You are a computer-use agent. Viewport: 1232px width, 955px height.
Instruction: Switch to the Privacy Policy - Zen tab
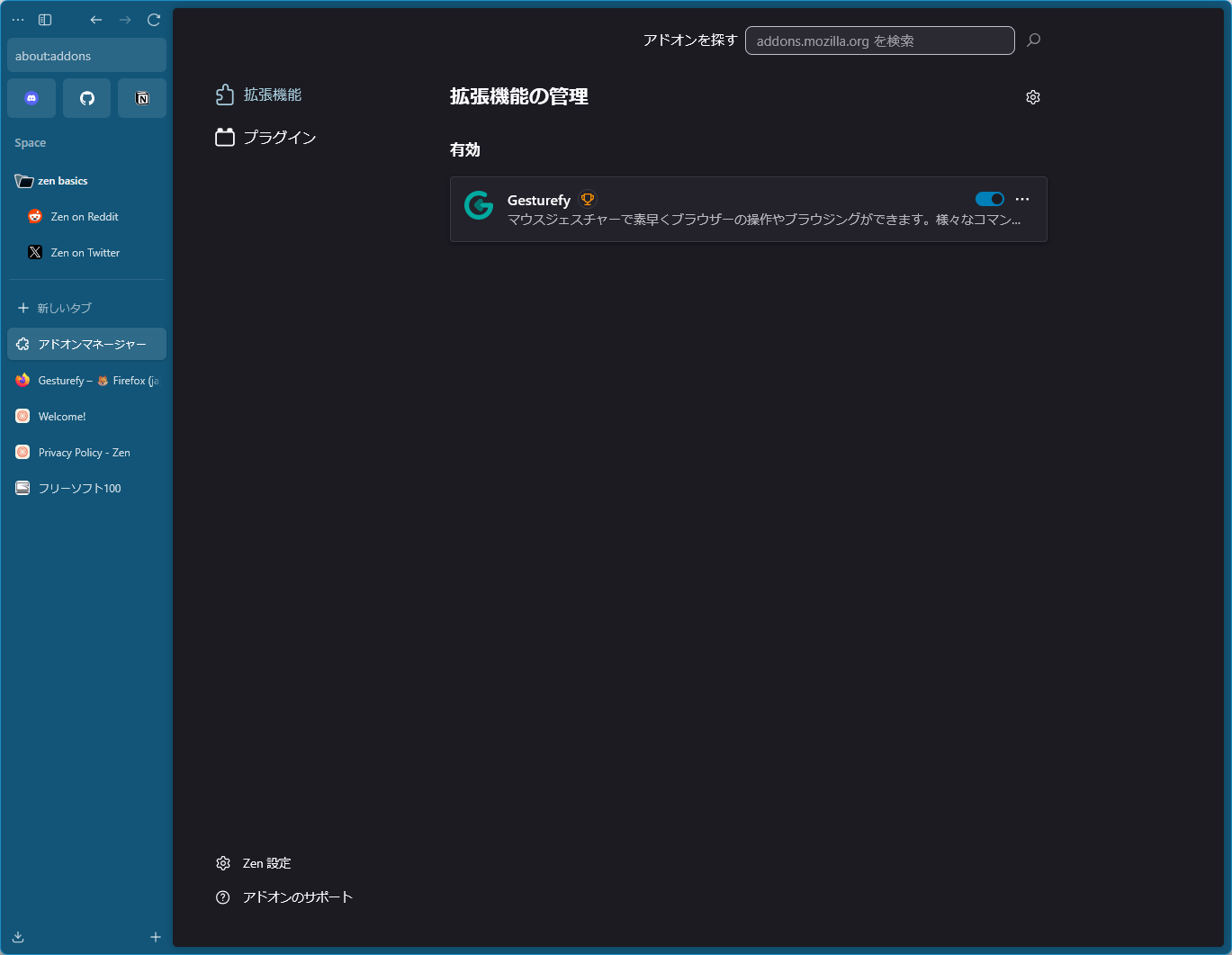[85, 453]
